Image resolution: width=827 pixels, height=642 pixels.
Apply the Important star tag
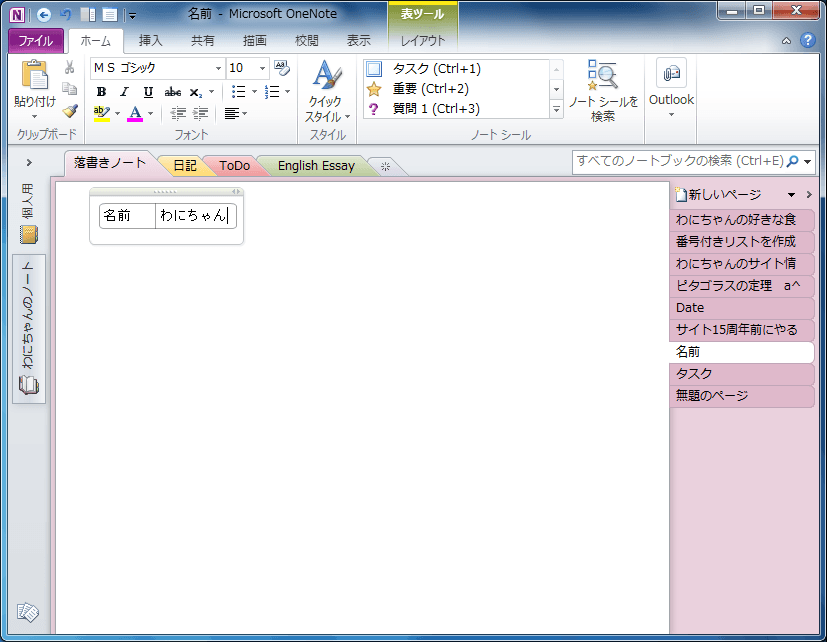[x=458, y=89]
